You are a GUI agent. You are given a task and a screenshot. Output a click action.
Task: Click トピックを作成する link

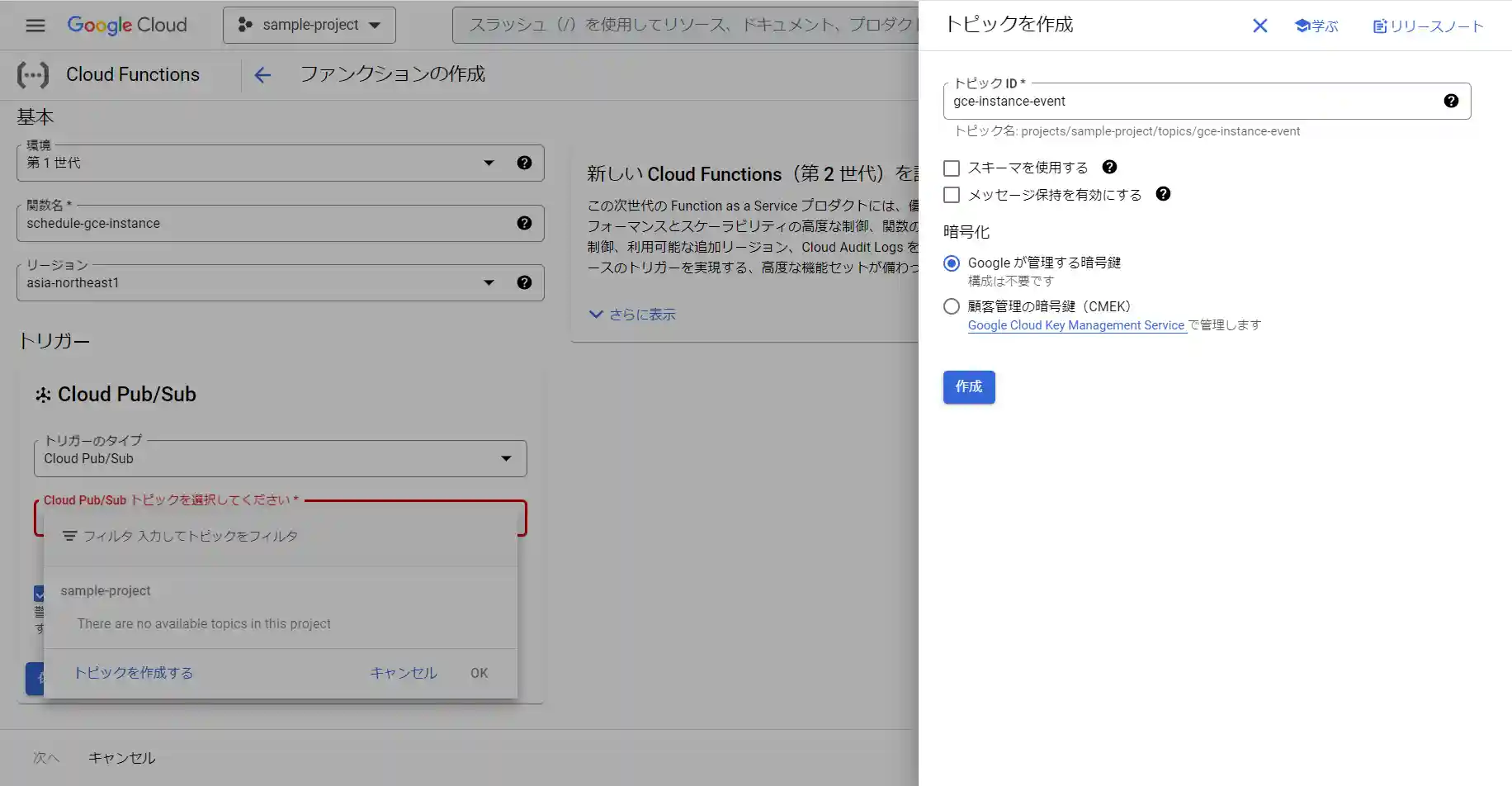134,673
